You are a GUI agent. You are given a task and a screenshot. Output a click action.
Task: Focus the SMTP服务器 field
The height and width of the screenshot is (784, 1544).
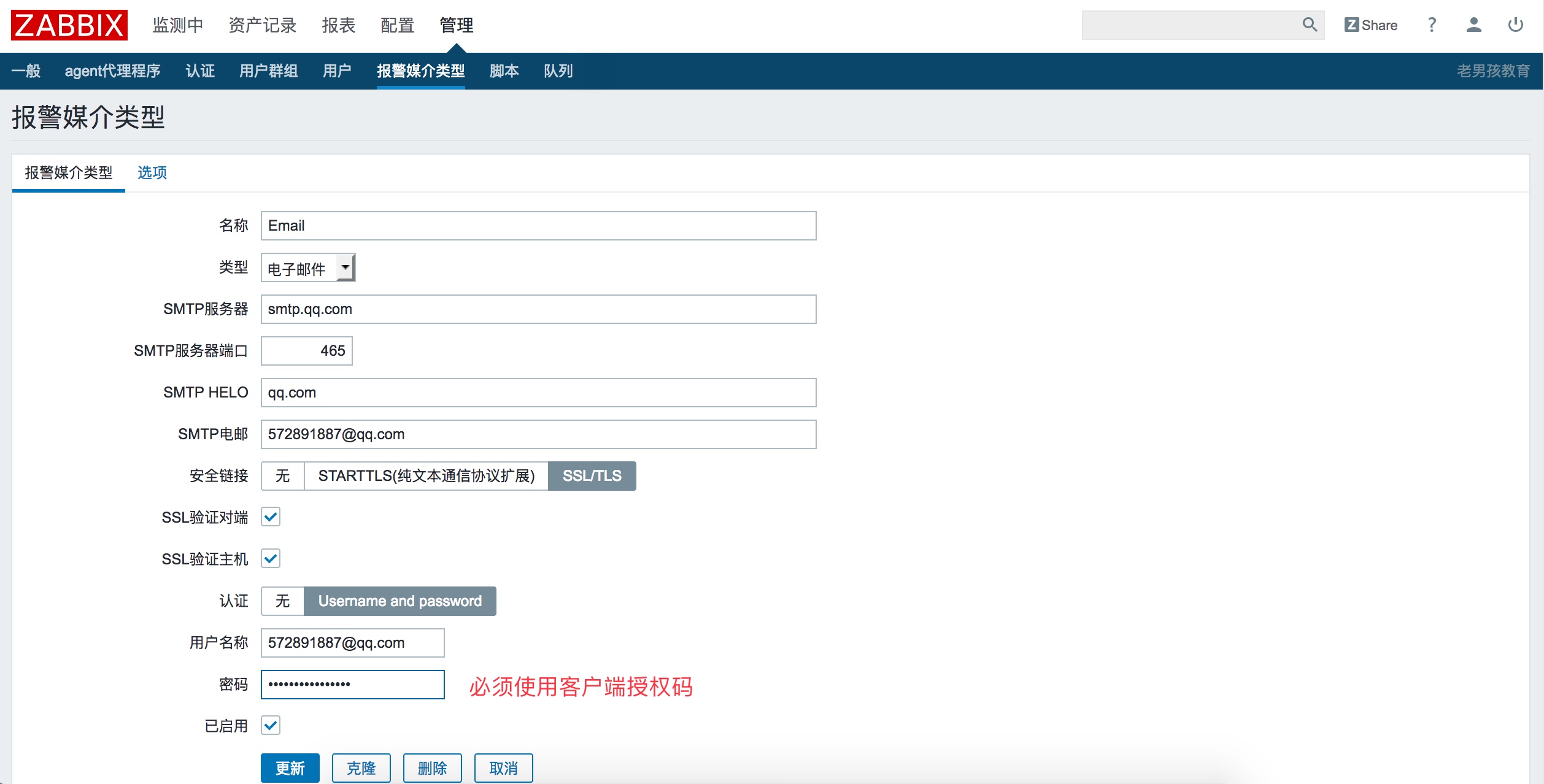point(539,309)
